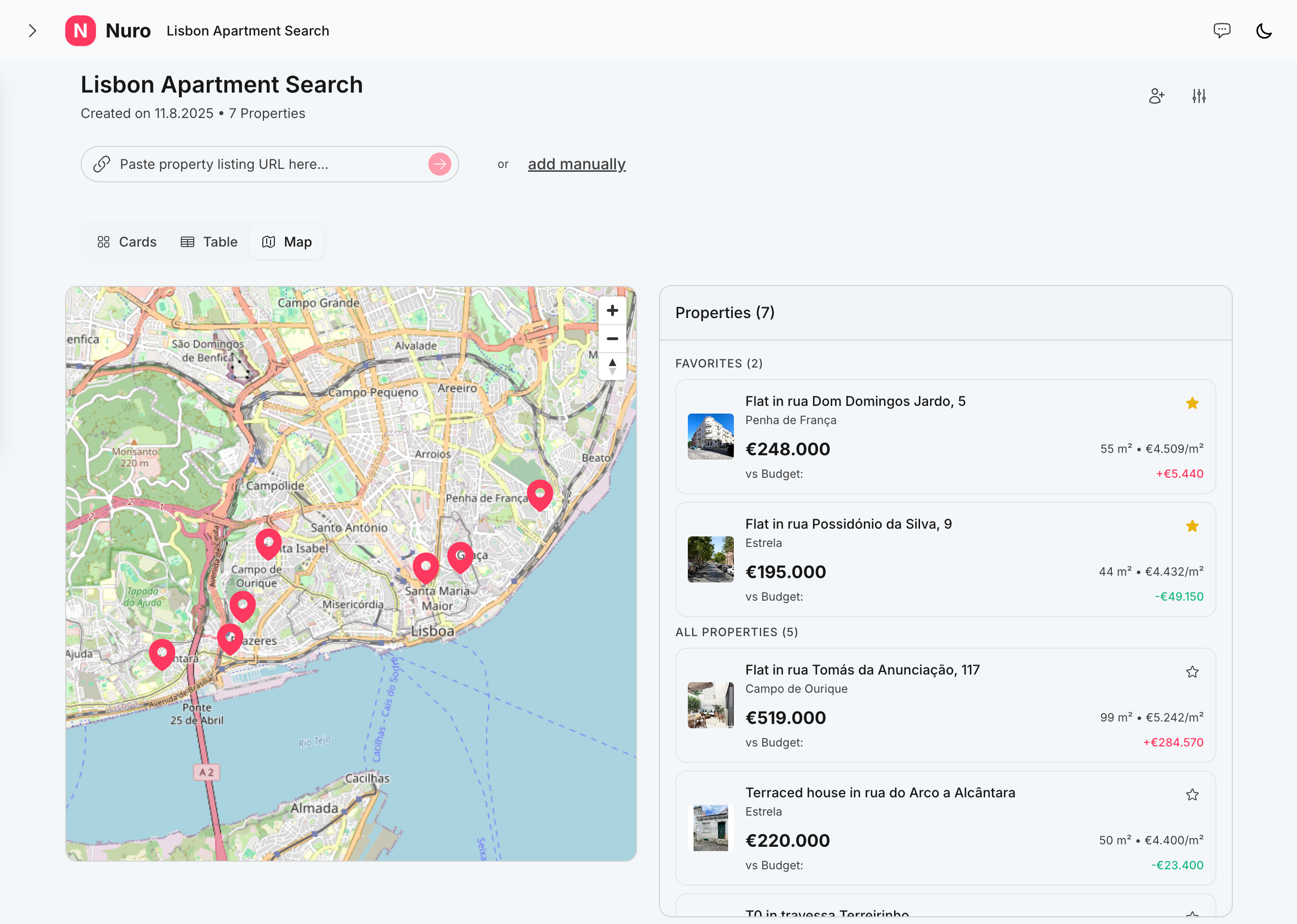Toggle dark mode with the moon icon
This screenshot has width=1297, height=924.
(1263, 31)
